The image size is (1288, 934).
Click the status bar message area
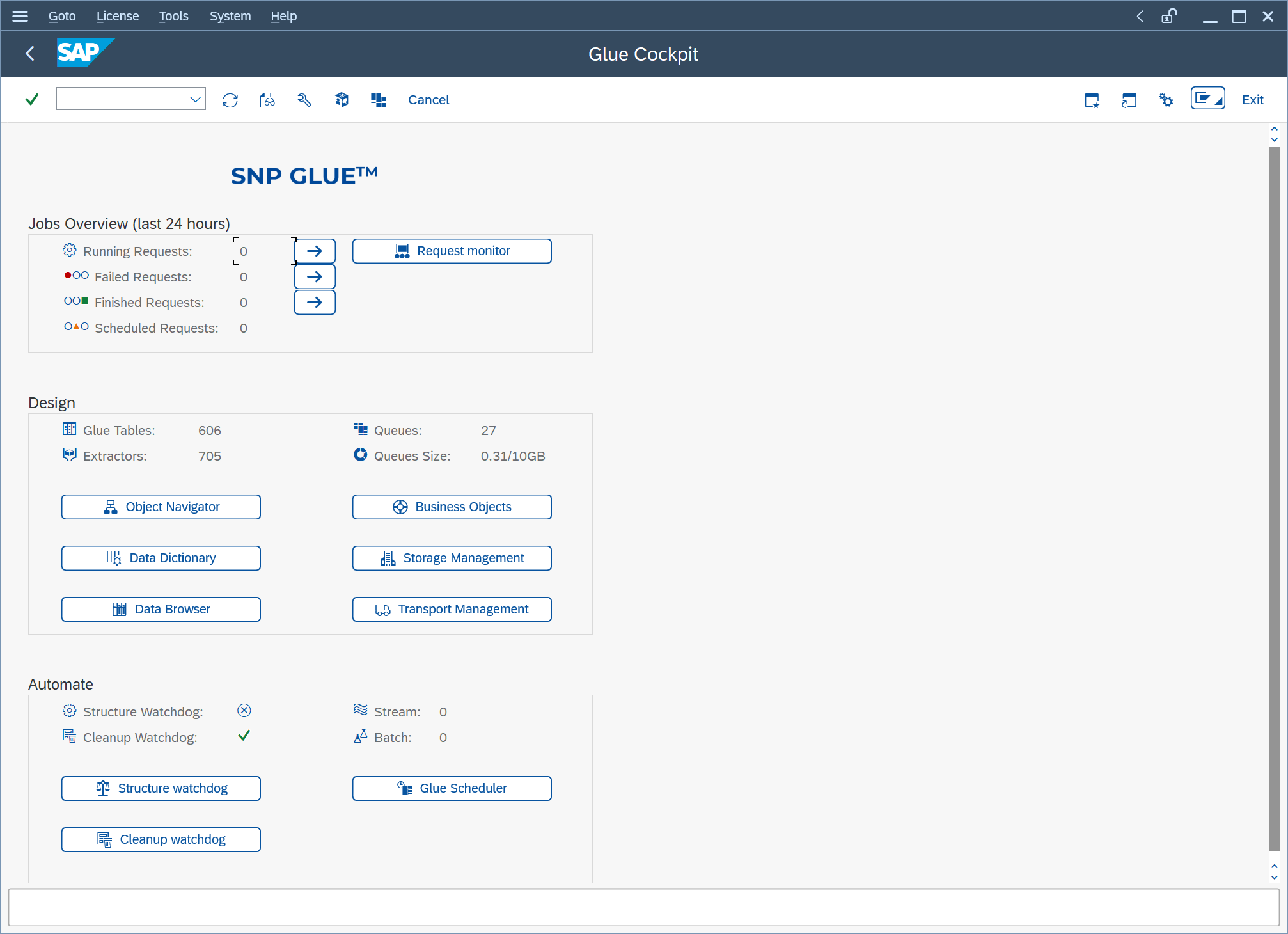(643, 907)
